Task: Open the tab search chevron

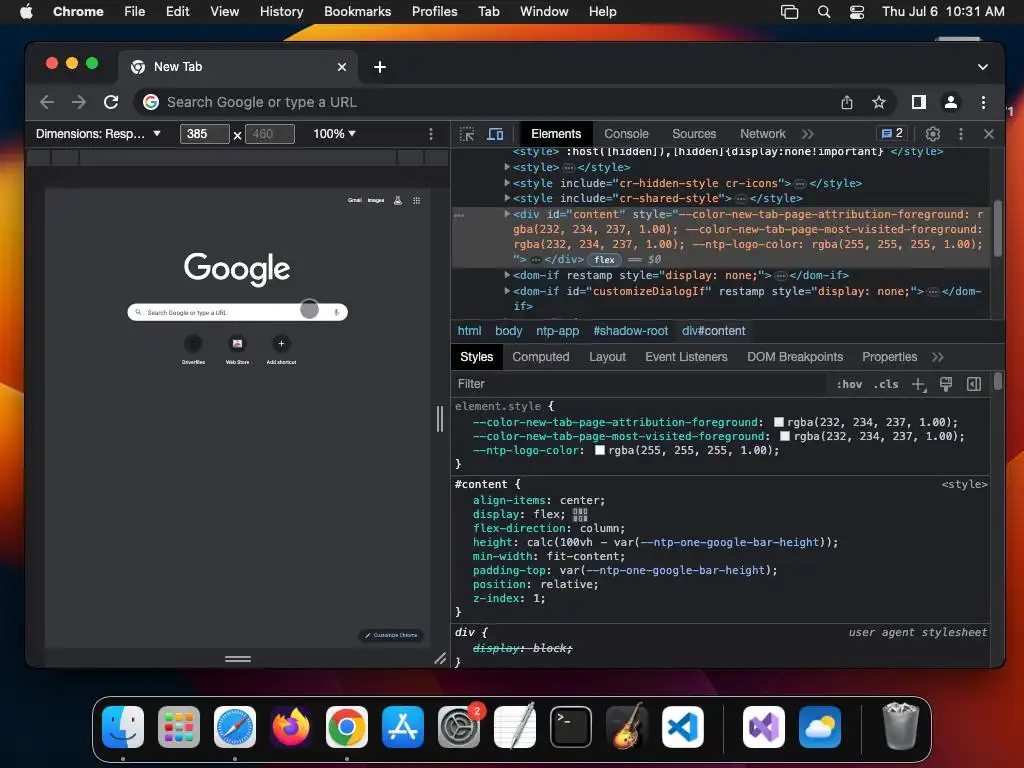Action: (982, 67)
